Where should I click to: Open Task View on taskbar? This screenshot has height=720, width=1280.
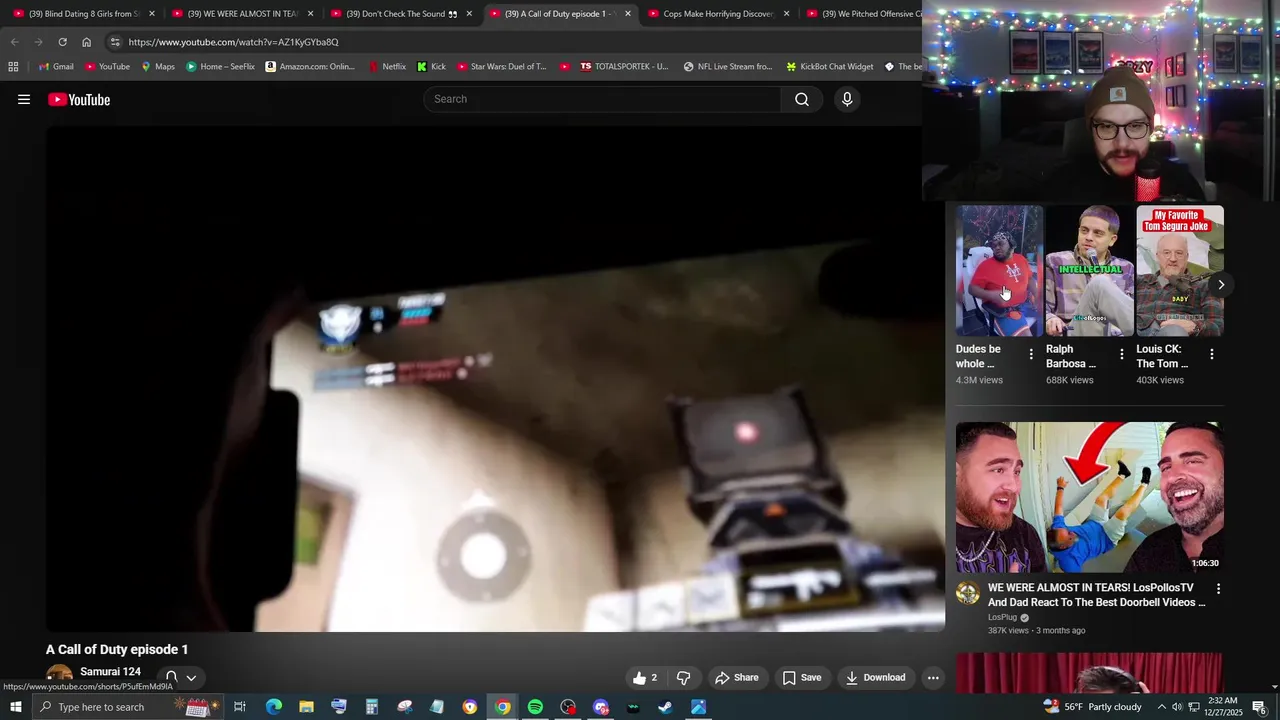240,707
